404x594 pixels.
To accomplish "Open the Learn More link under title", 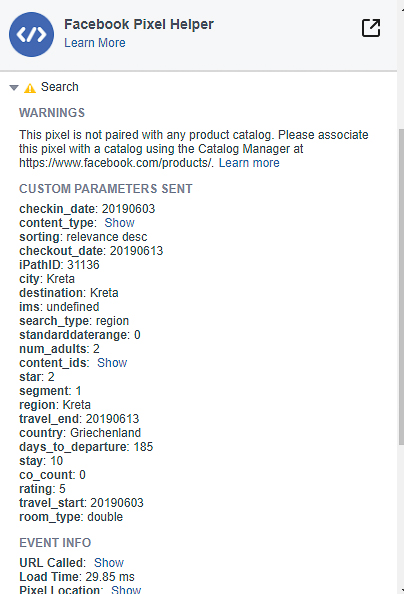I will tap(95, 43).
